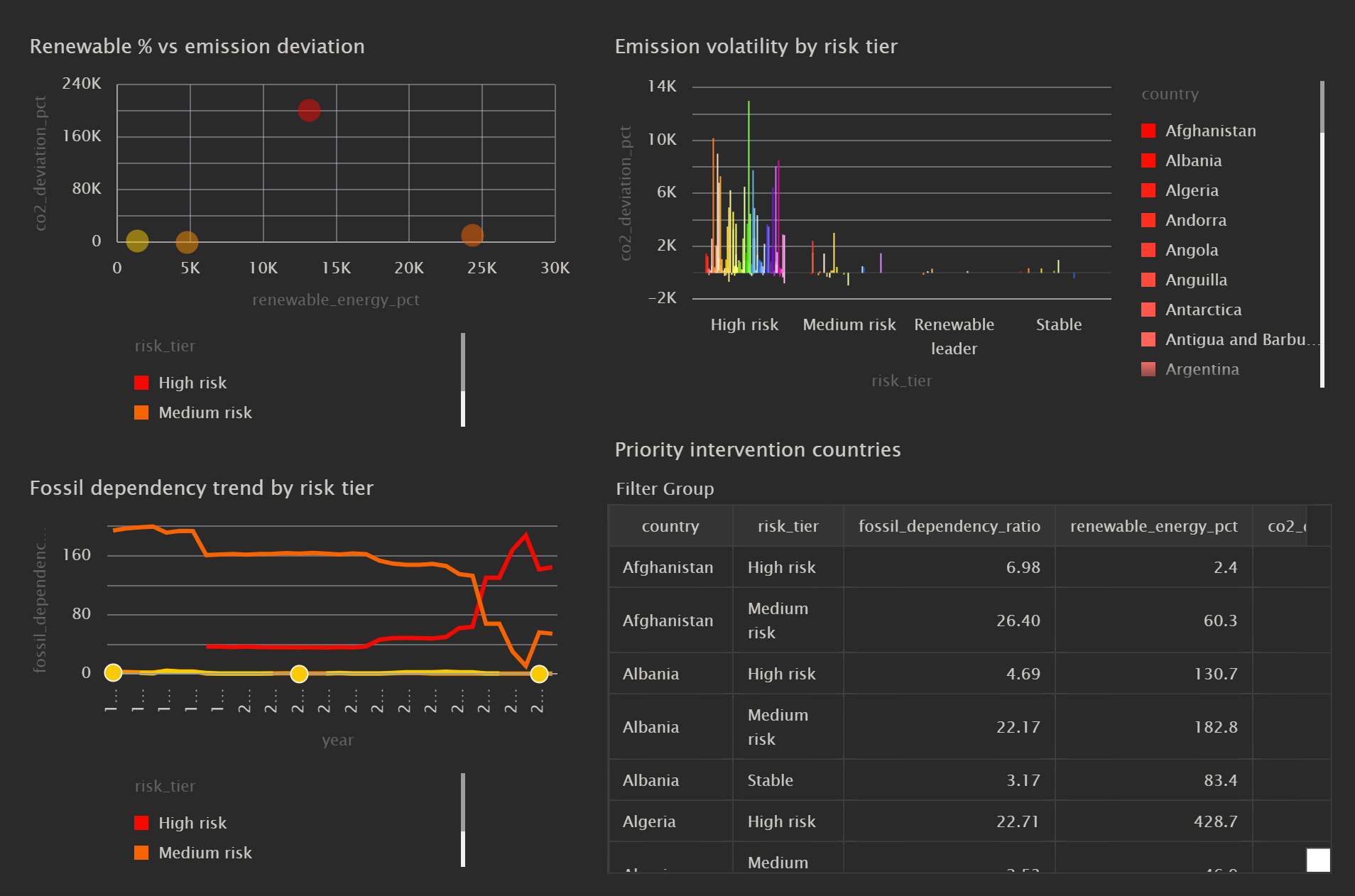Toggle High risk legend in fossil trend chart

(180, 823)
